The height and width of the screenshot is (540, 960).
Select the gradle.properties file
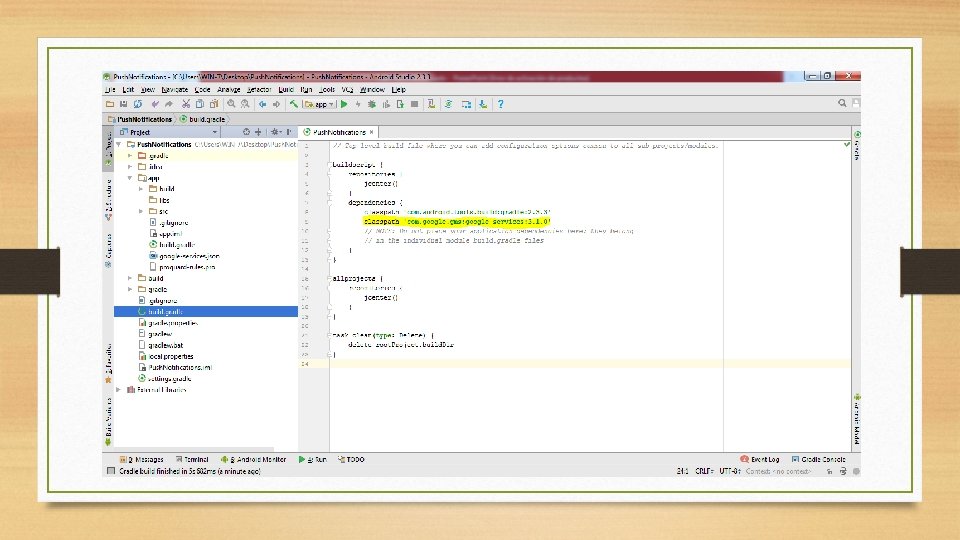[173, 323]
